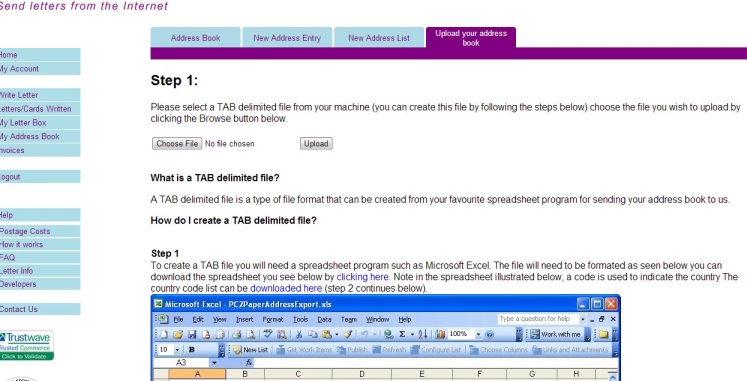Open the Insert menu in Excel
The height and width of the screenshot is (381, 747).
(245, 319)
